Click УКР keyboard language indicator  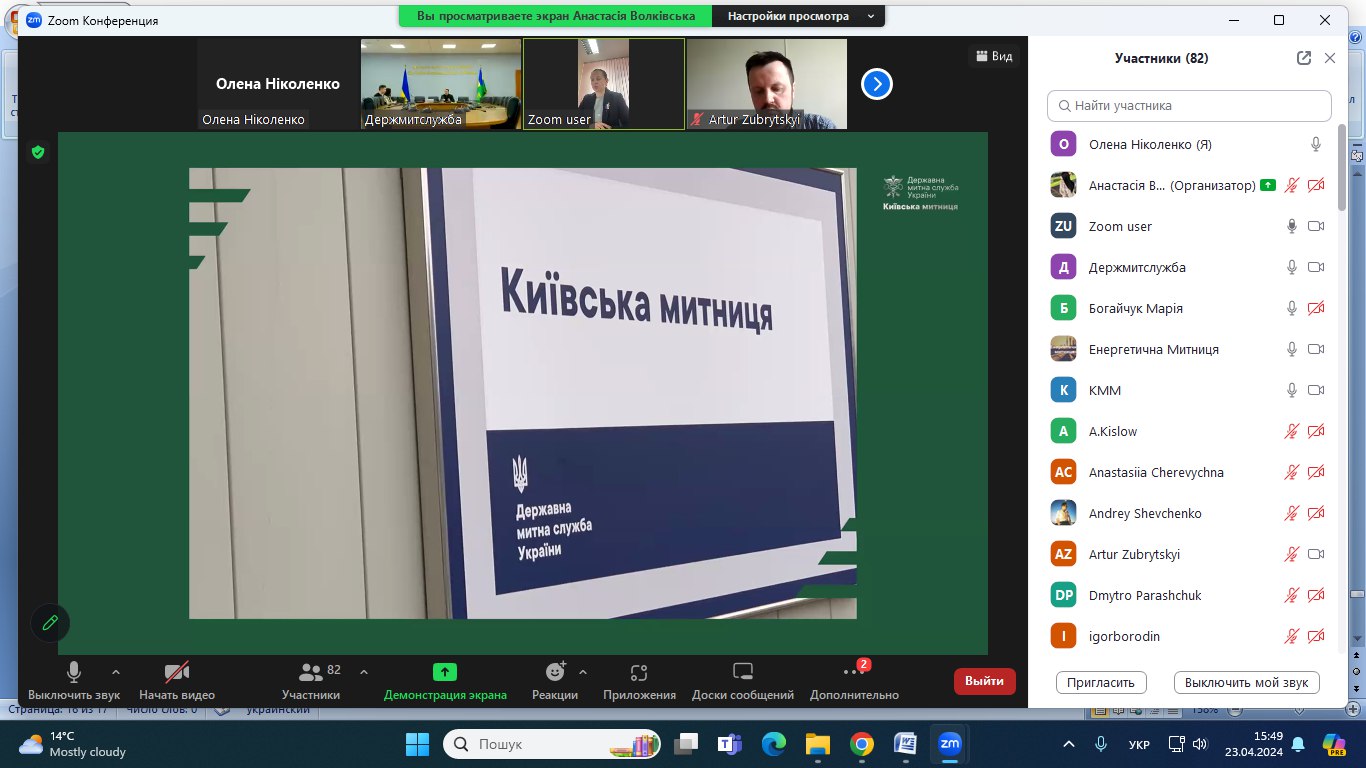coord(1138,745)
